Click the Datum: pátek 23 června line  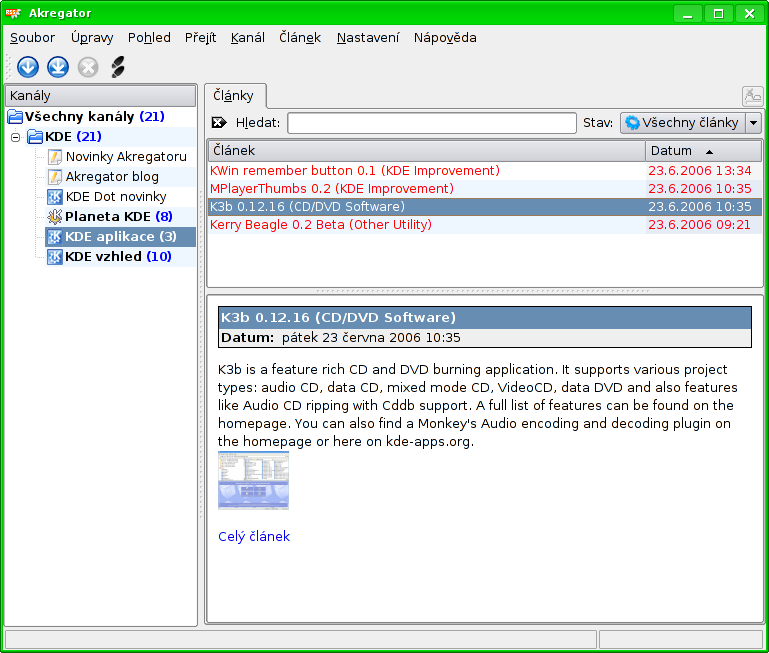pos(341,338)
